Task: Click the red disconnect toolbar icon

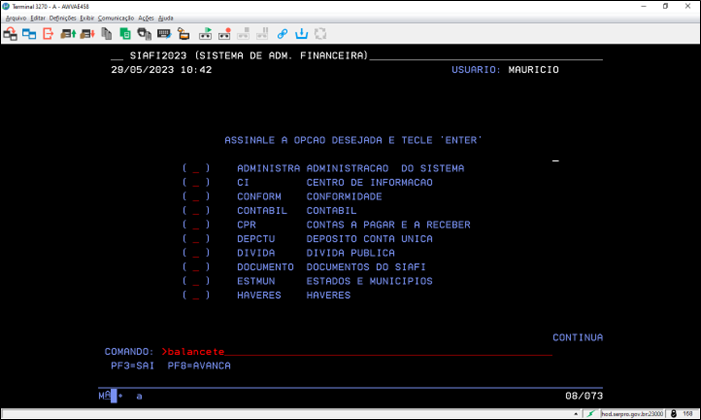Action: pyautogui.click(x=48, y=34)
